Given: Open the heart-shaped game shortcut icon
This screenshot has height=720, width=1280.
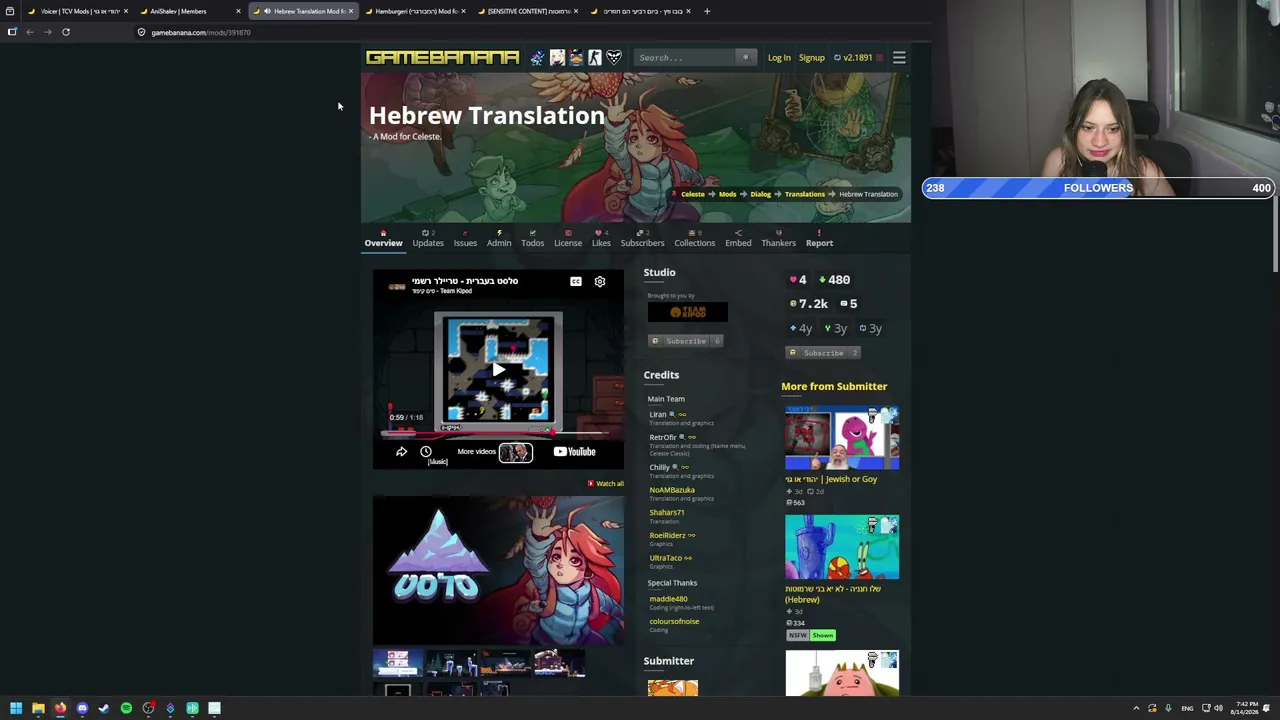Looking at the screenshot, I should (x=614, y=58).
